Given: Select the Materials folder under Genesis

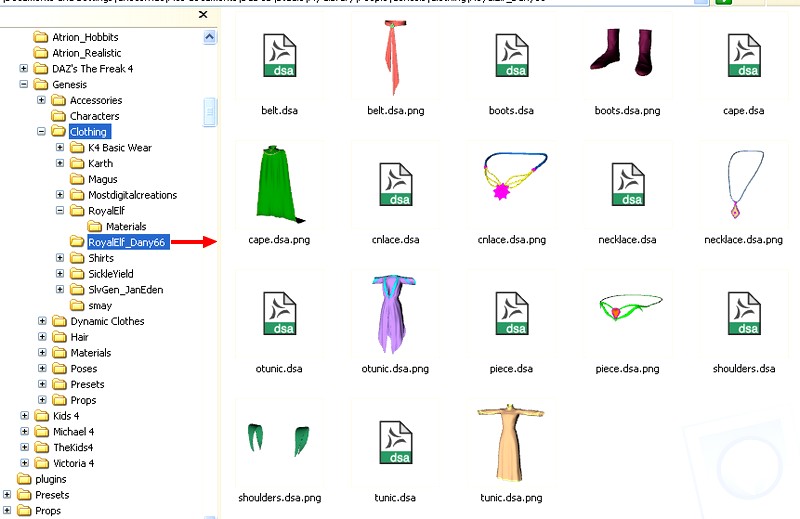Looking at the screenshot, I should [82, 353].
